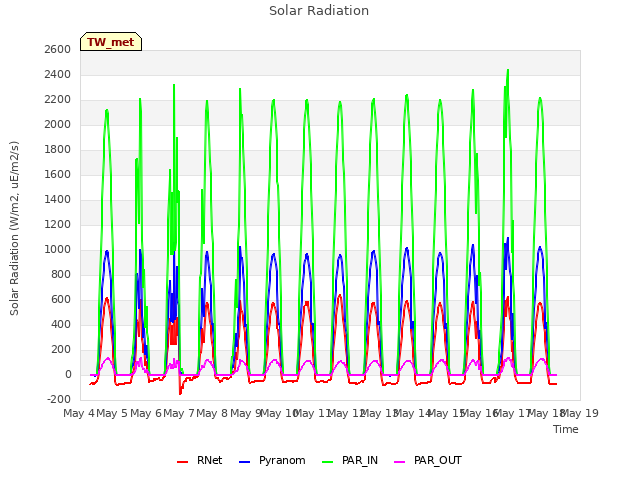
Task: Click the Solar Radiation chart title
Action: [319, 11]
